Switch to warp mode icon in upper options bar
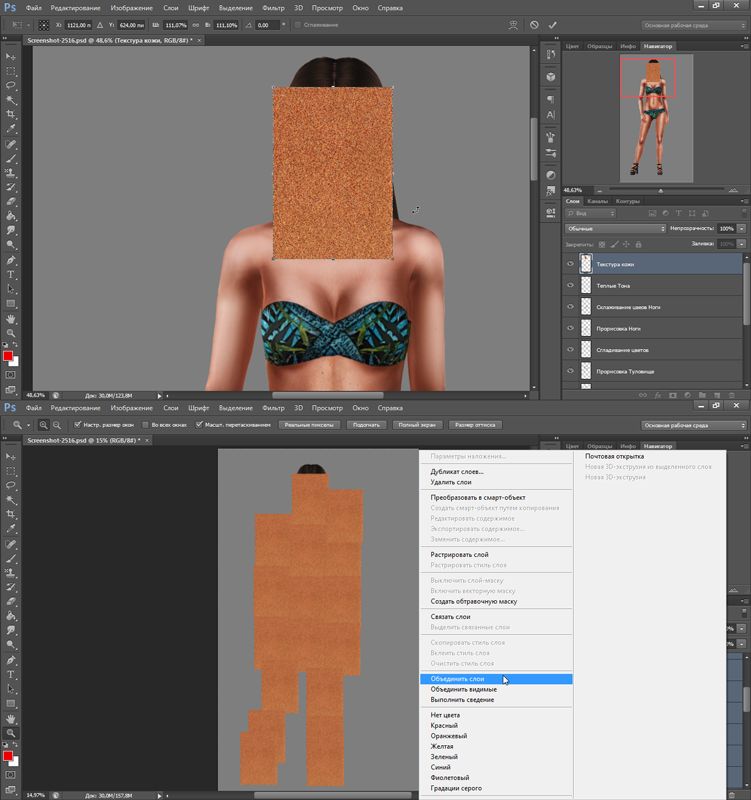 tap(513, 25)
